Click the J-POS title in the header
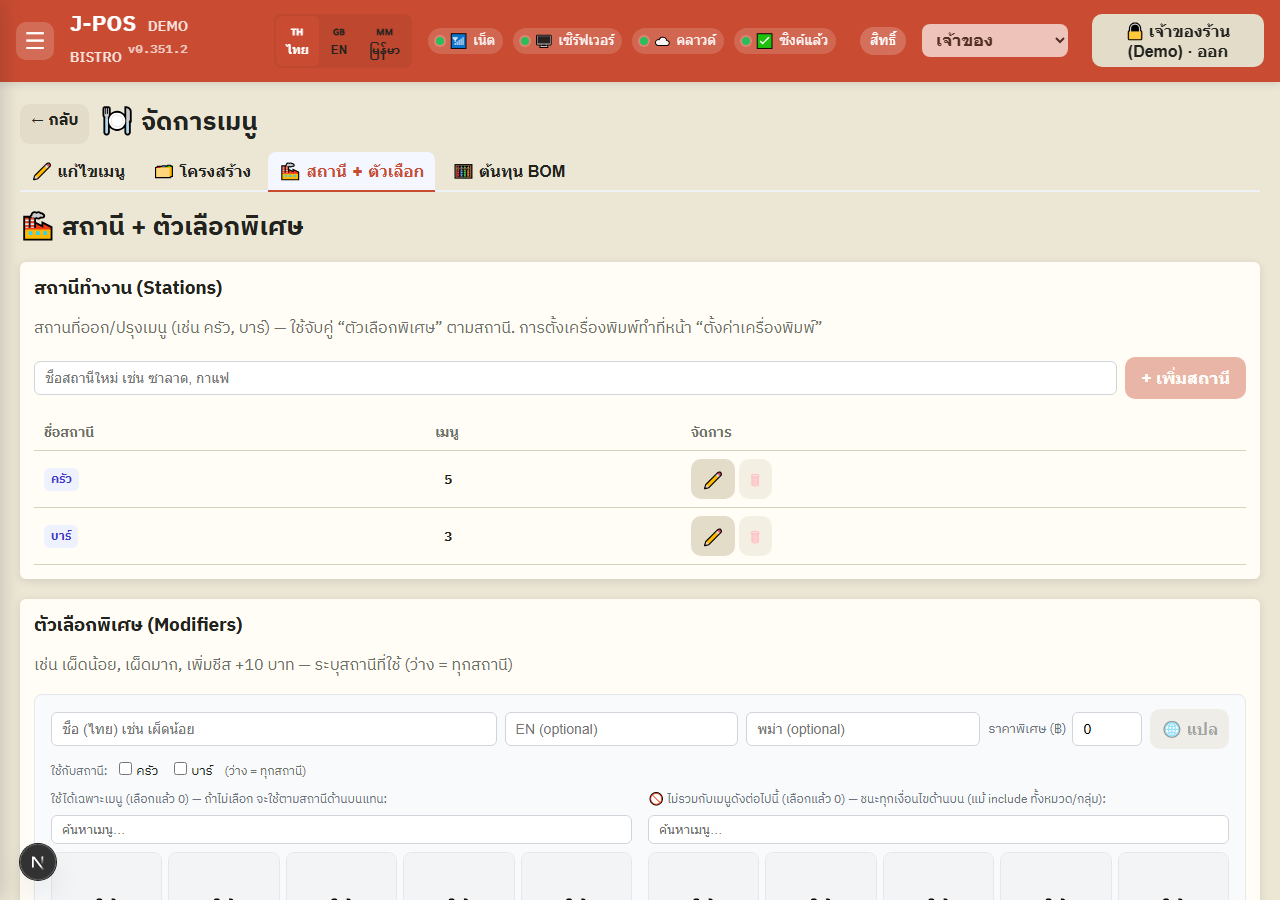Viewport: 1280px width, 900px height. point(103,24)
